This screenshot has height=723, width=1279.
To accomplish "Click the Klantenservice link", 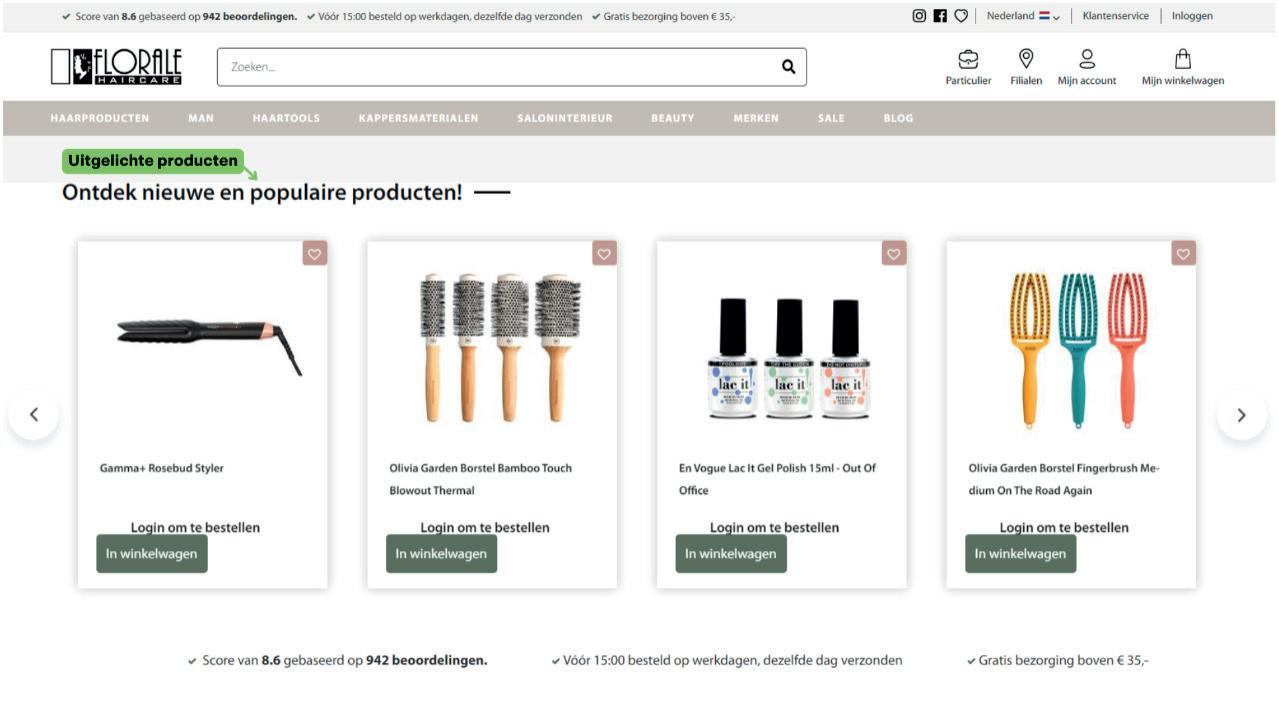I will (x=1116, y=16).
